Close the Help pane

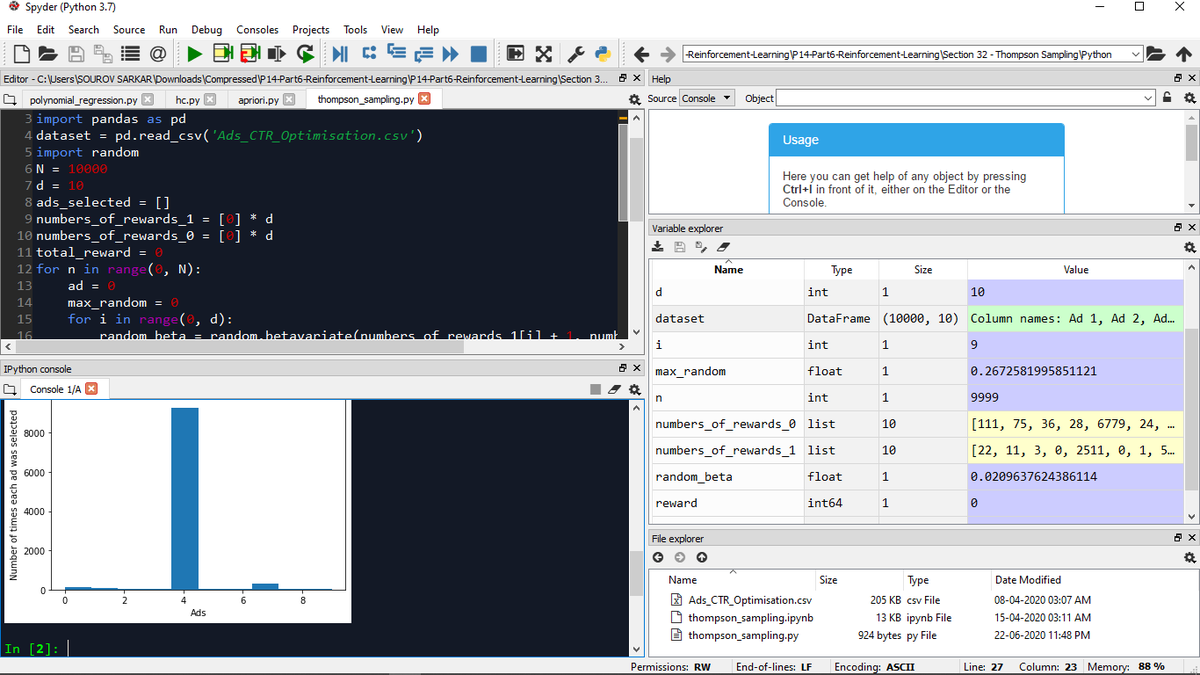1192,78
